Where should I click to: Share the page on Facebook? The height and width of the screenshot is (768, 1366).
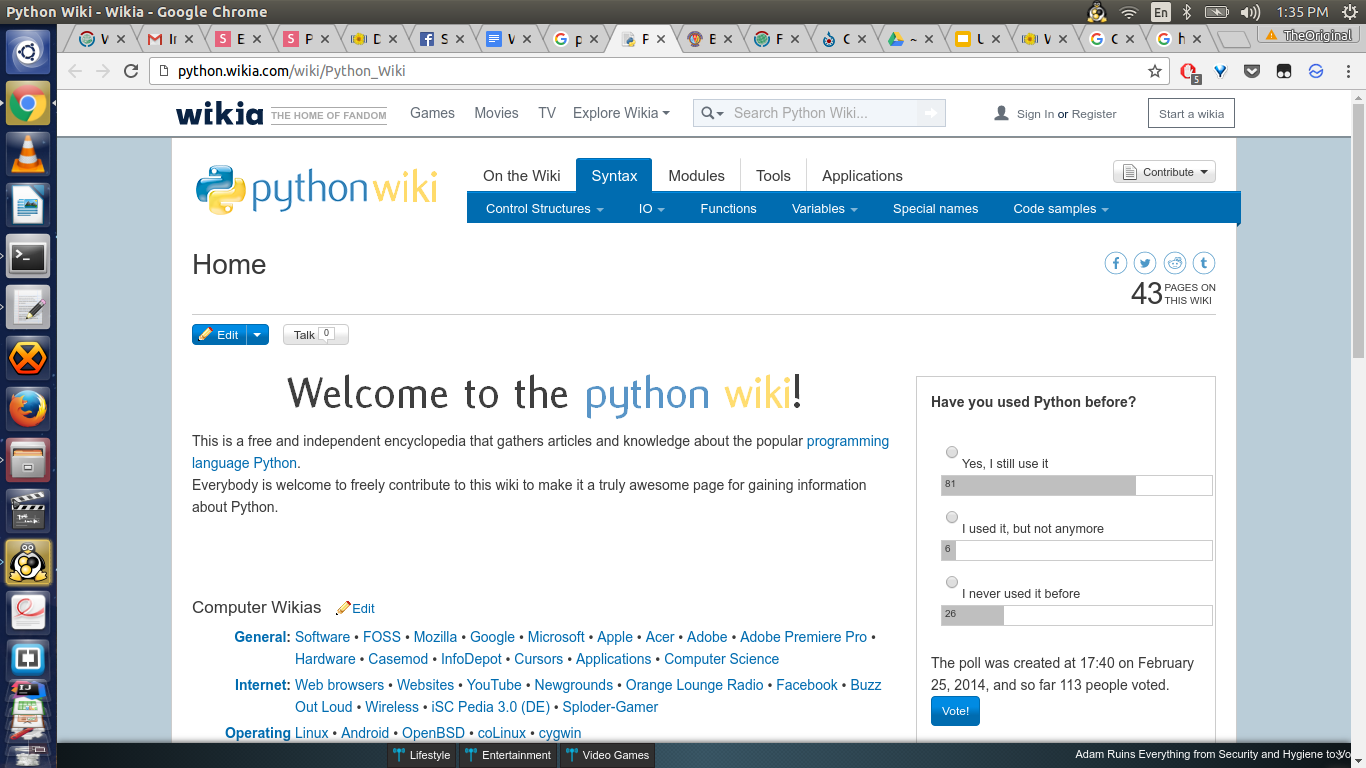coord(1115,263)
